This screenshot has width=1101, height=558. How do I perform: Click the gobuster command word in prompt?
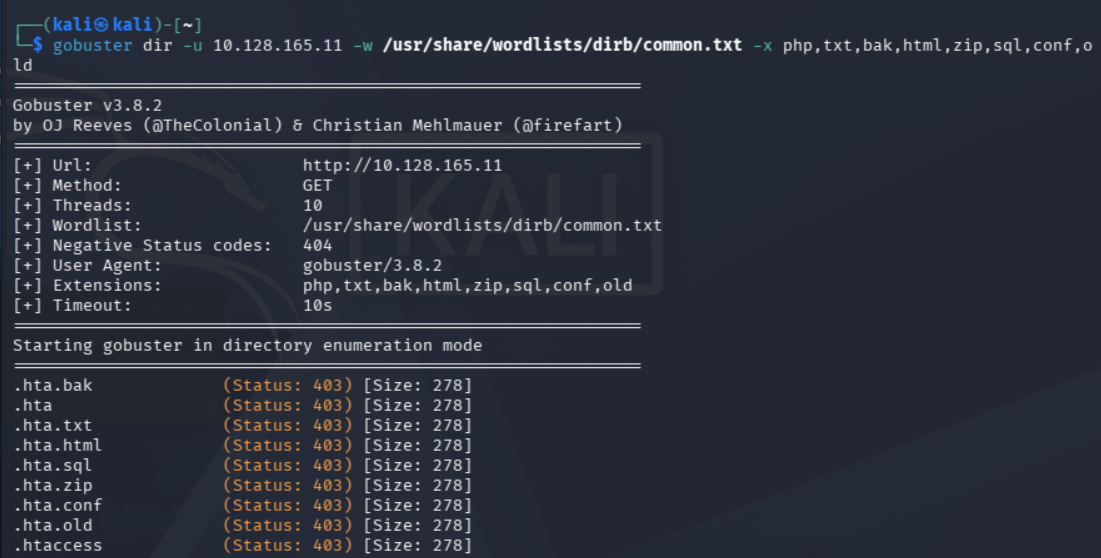pos(92,46)
